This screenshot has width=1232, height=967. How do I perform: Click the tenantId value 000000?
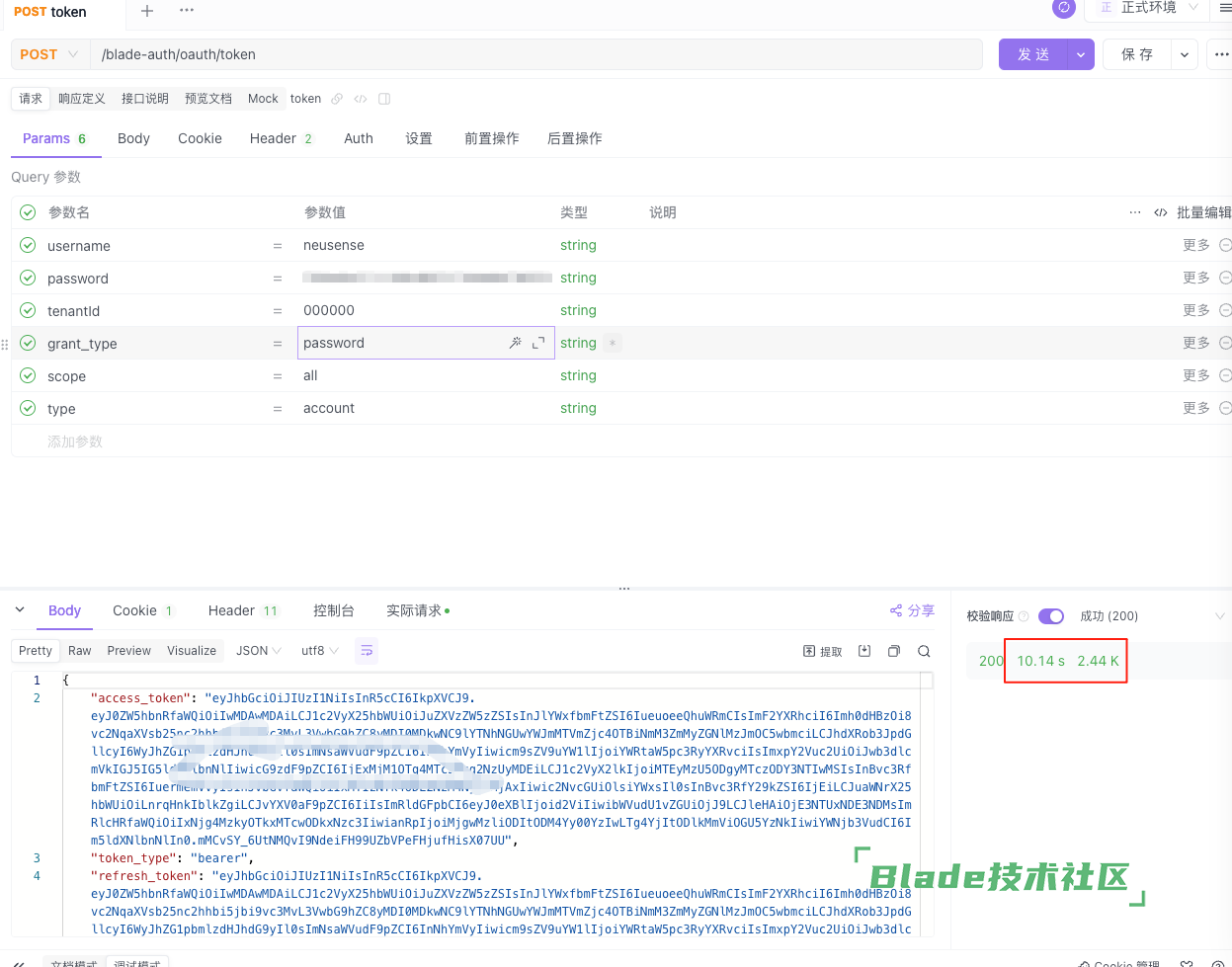click(329, 310)
